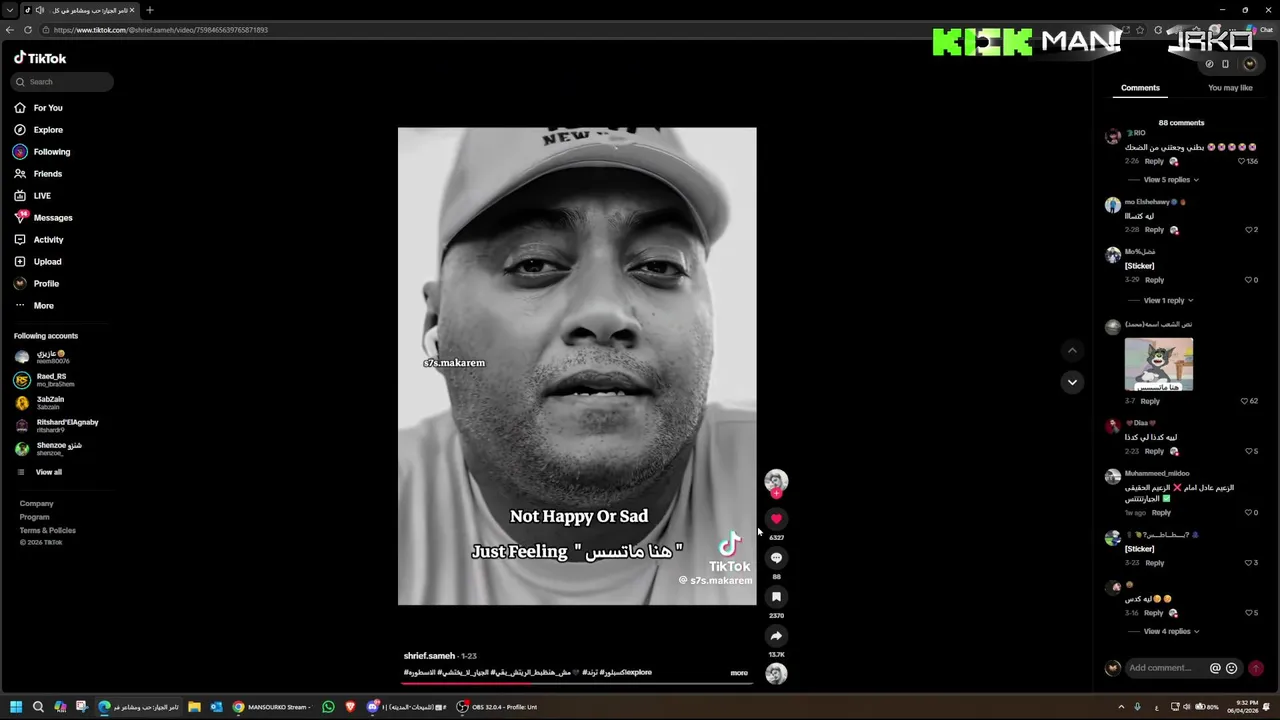Open the Tom cat image in comments
The image size is (1280, 720).
pos(1158,364)
